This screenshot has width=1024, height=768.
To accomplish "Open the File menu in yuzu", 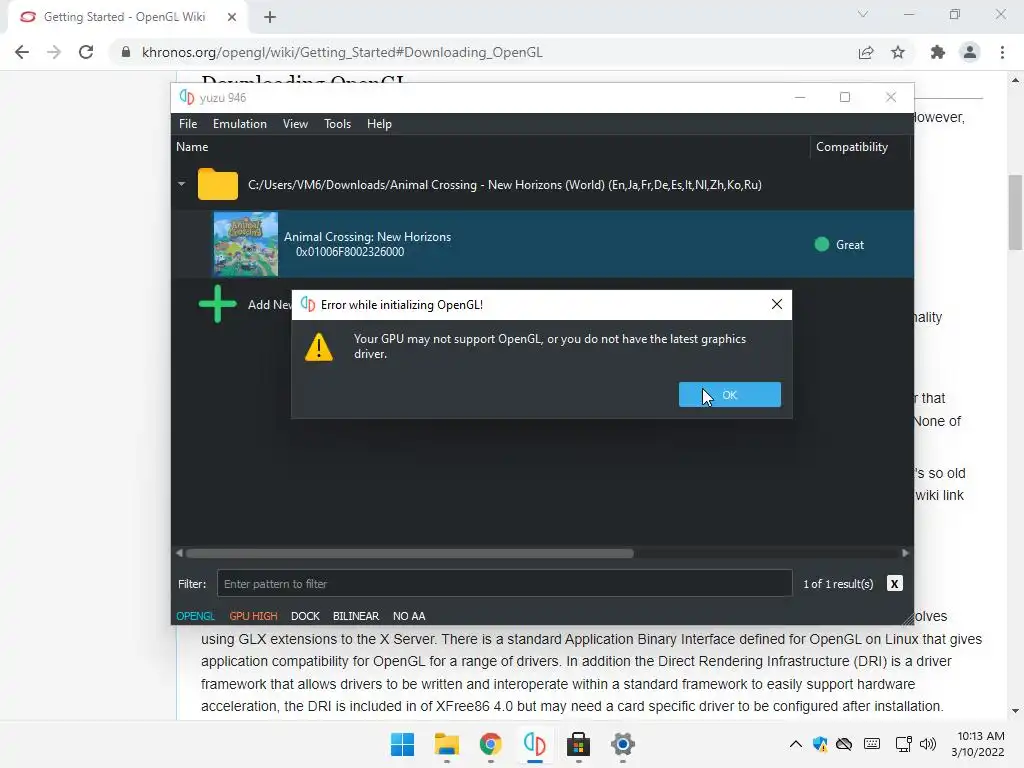I will 188,123.
